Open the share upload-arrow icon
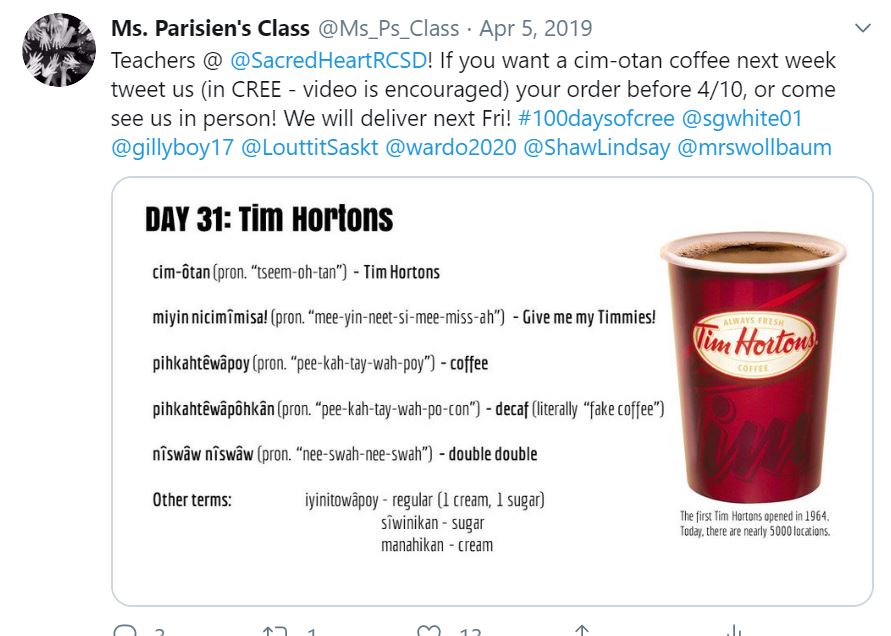The image size is (891, 636). coord(582,630)
